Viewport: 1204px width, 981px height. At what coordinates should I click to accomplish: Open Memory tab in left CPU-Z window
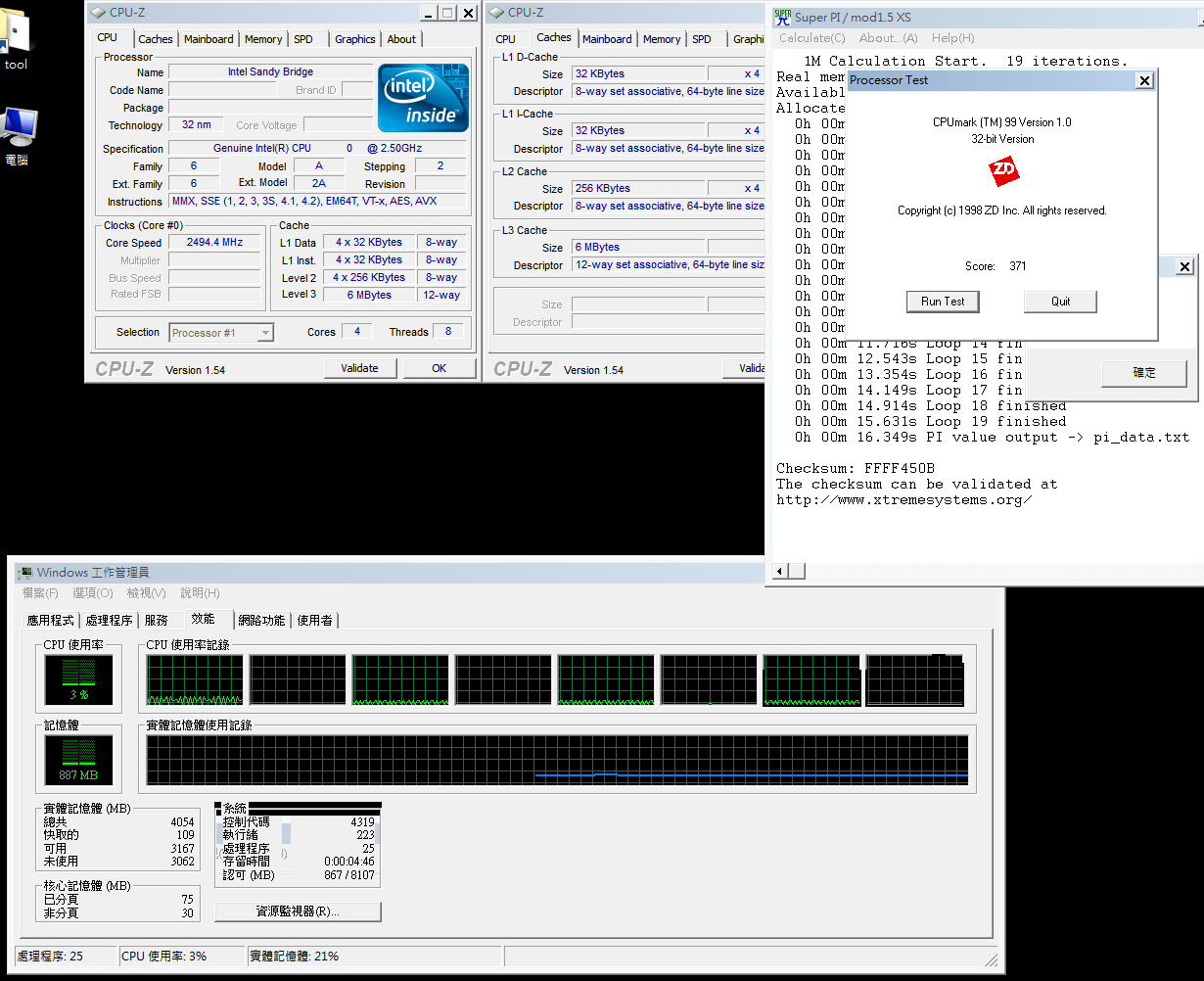click(263, 39)
